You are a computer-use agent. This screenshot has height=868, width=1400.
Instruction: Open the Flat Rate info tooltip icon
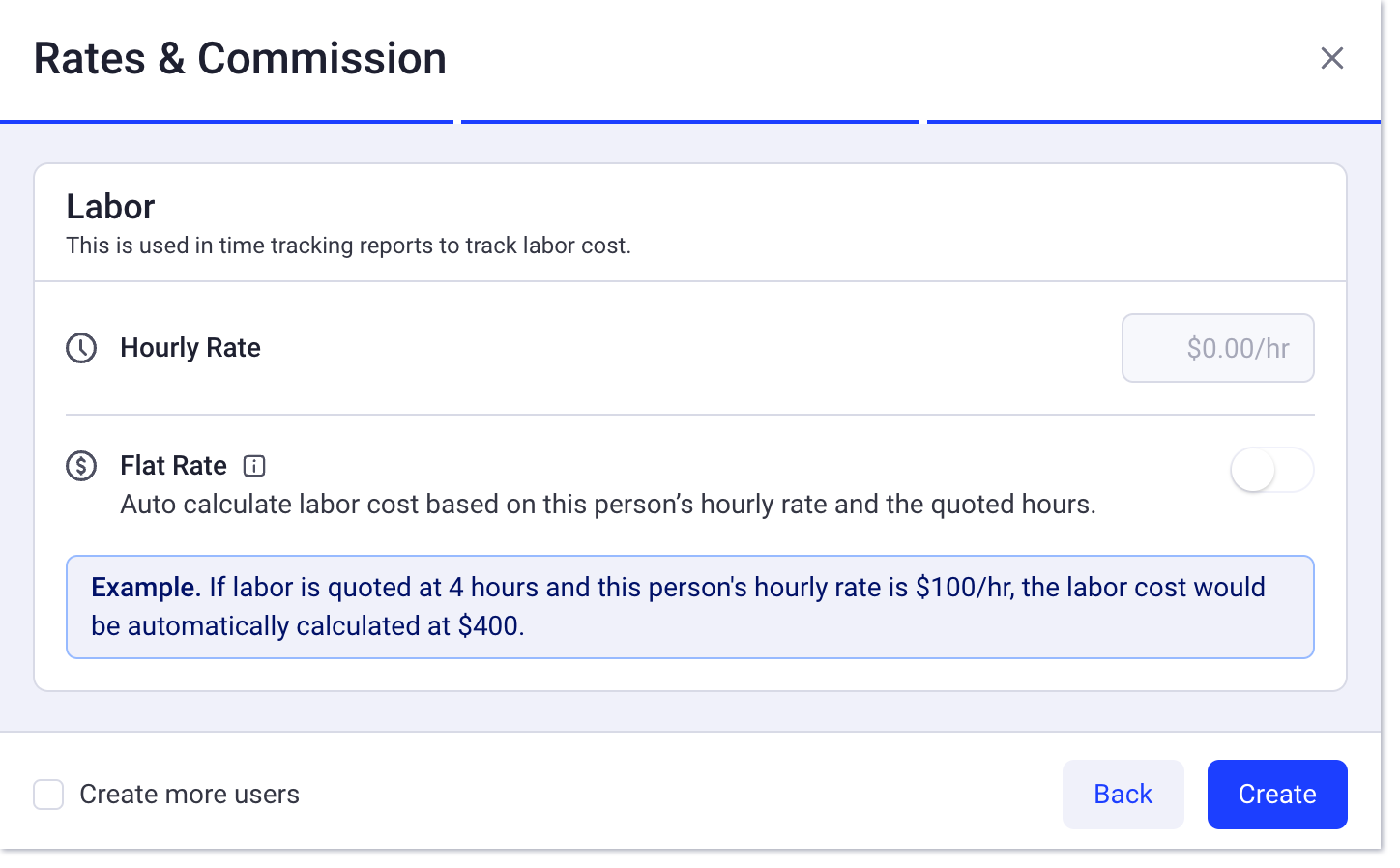(253, 466)
